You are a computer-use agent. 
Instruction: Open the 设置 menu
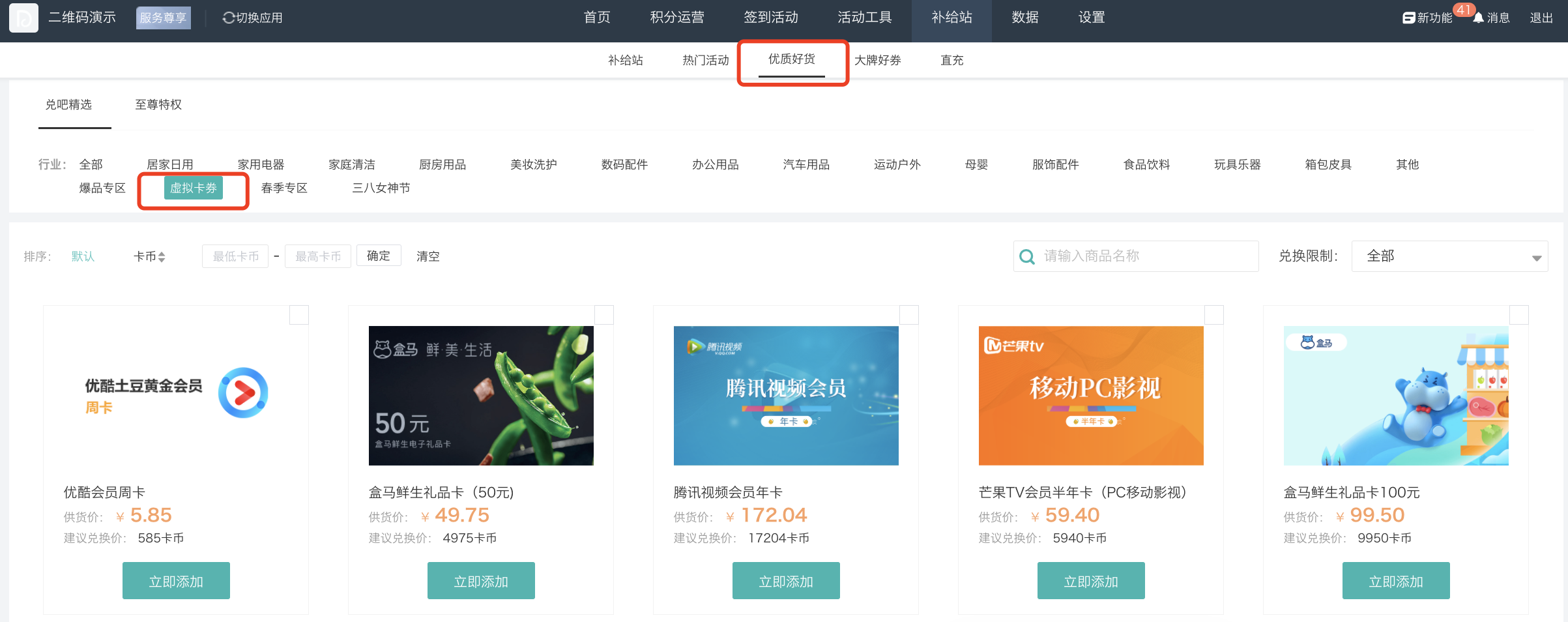[1092, 18]
